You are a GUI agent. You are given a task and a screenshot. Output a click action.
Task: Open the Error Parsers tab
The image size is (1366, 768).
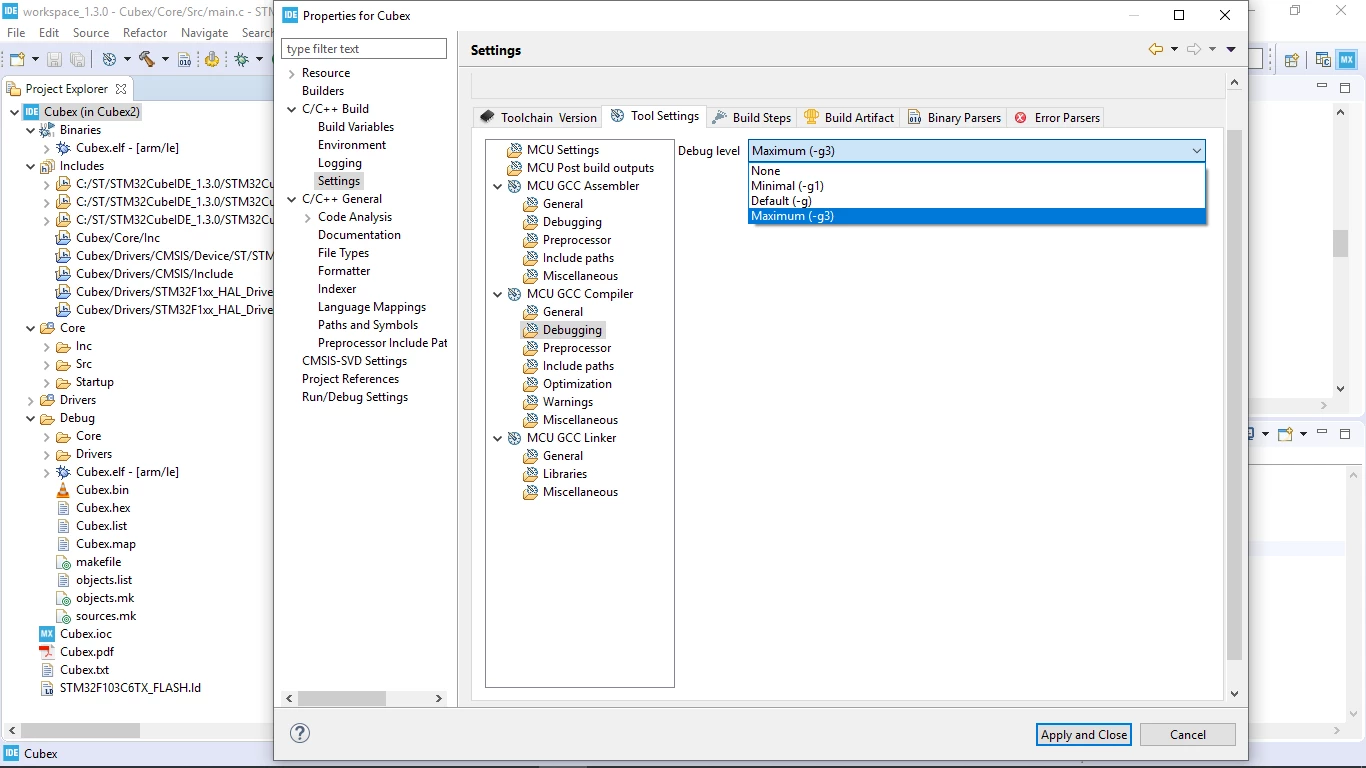(1057, 117)
